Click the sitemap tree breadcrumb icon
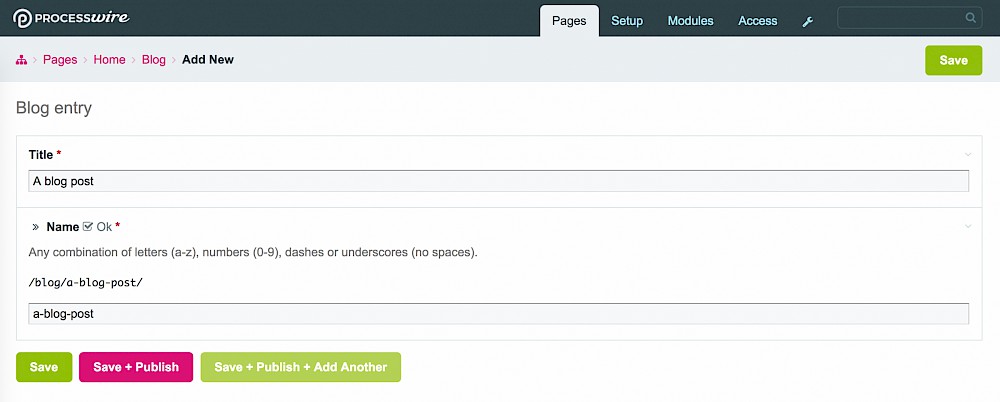The width and height of the screenshot is (1000, 402). click(21, 60)
